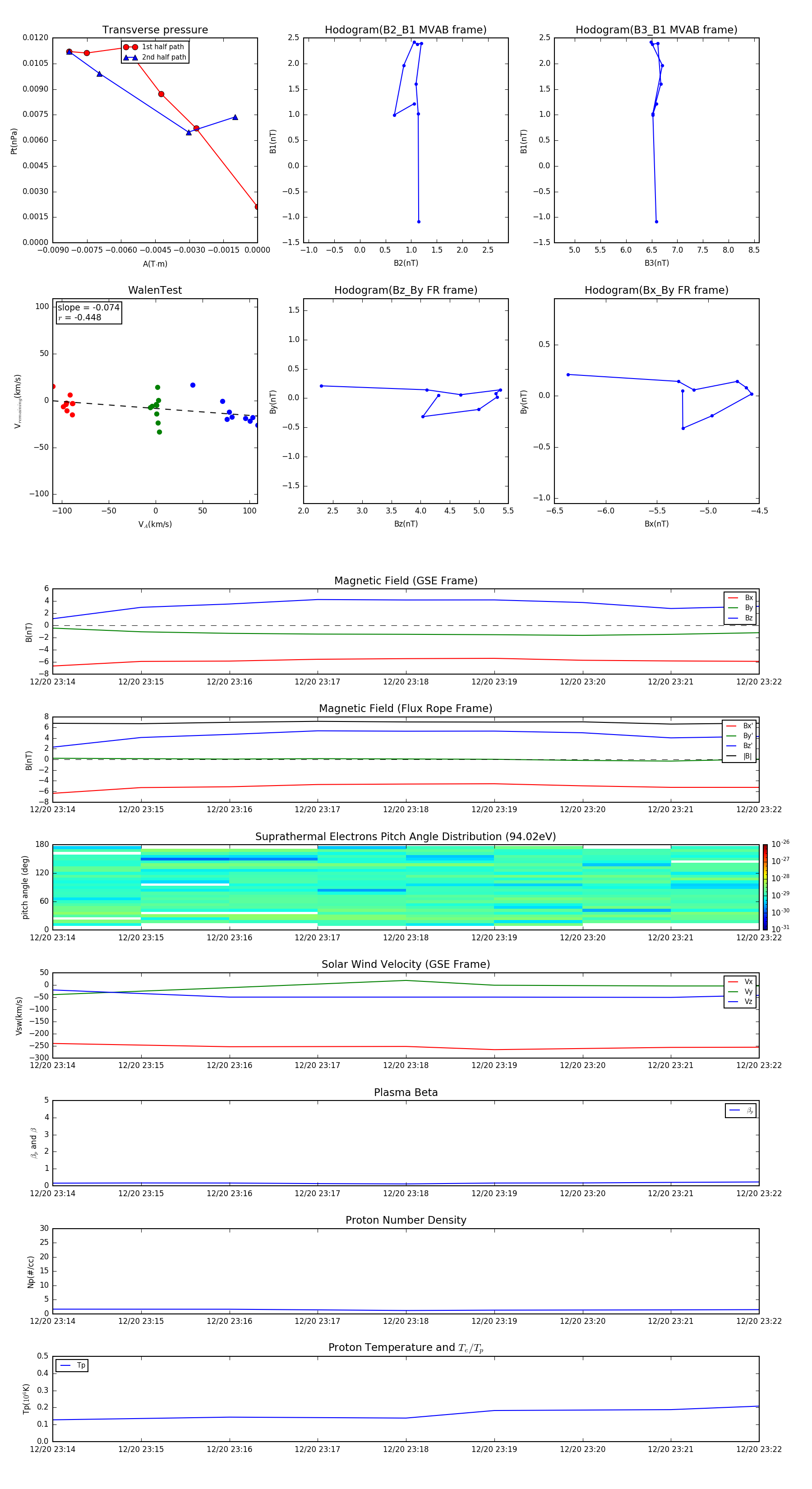Select the "Tp(10^6K)" y-axis label
The width and height of the screenshot is (812, 1489).
(x=26, y=1399)
